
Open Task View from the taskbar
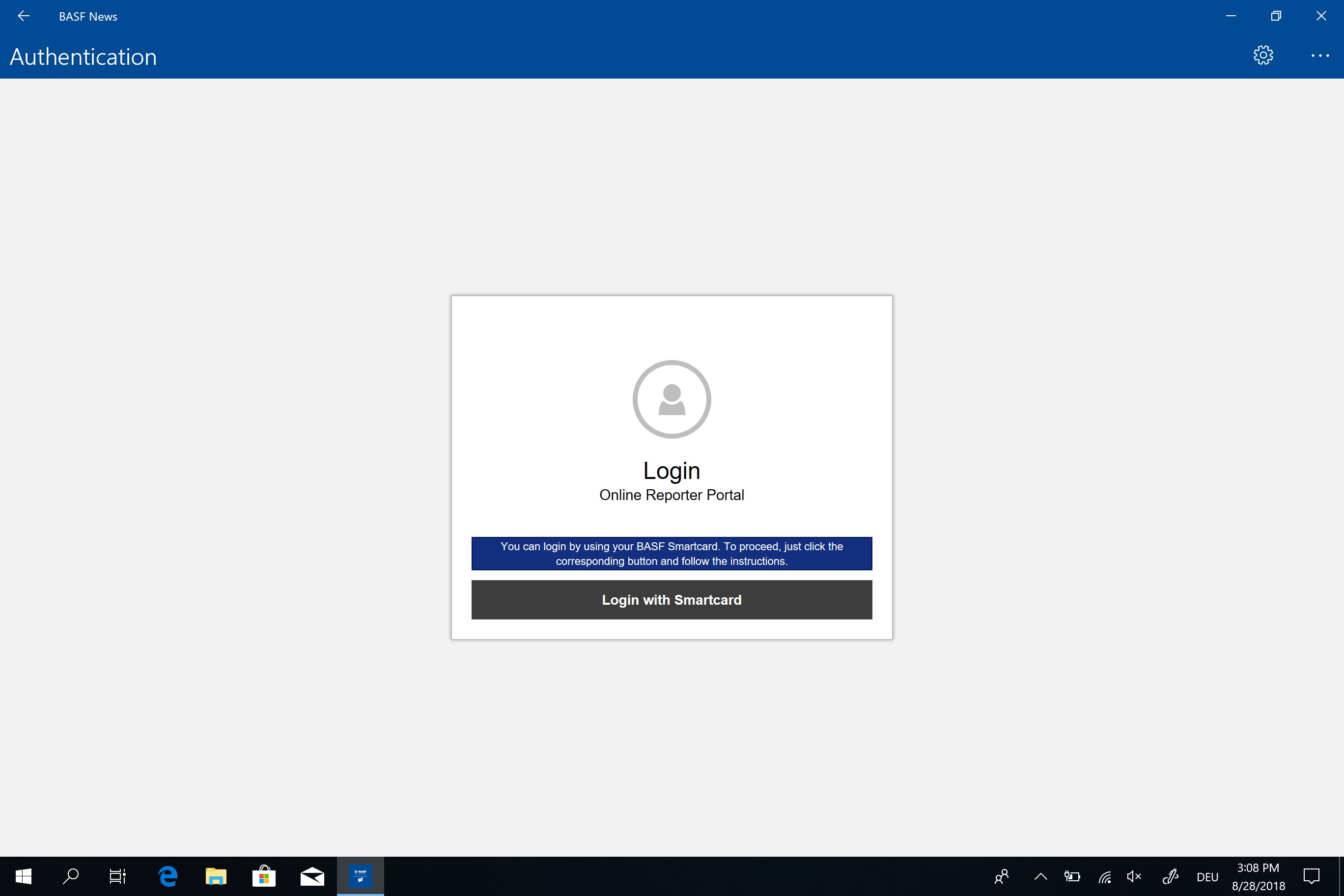pyautogui.click(x=116, y=876)
